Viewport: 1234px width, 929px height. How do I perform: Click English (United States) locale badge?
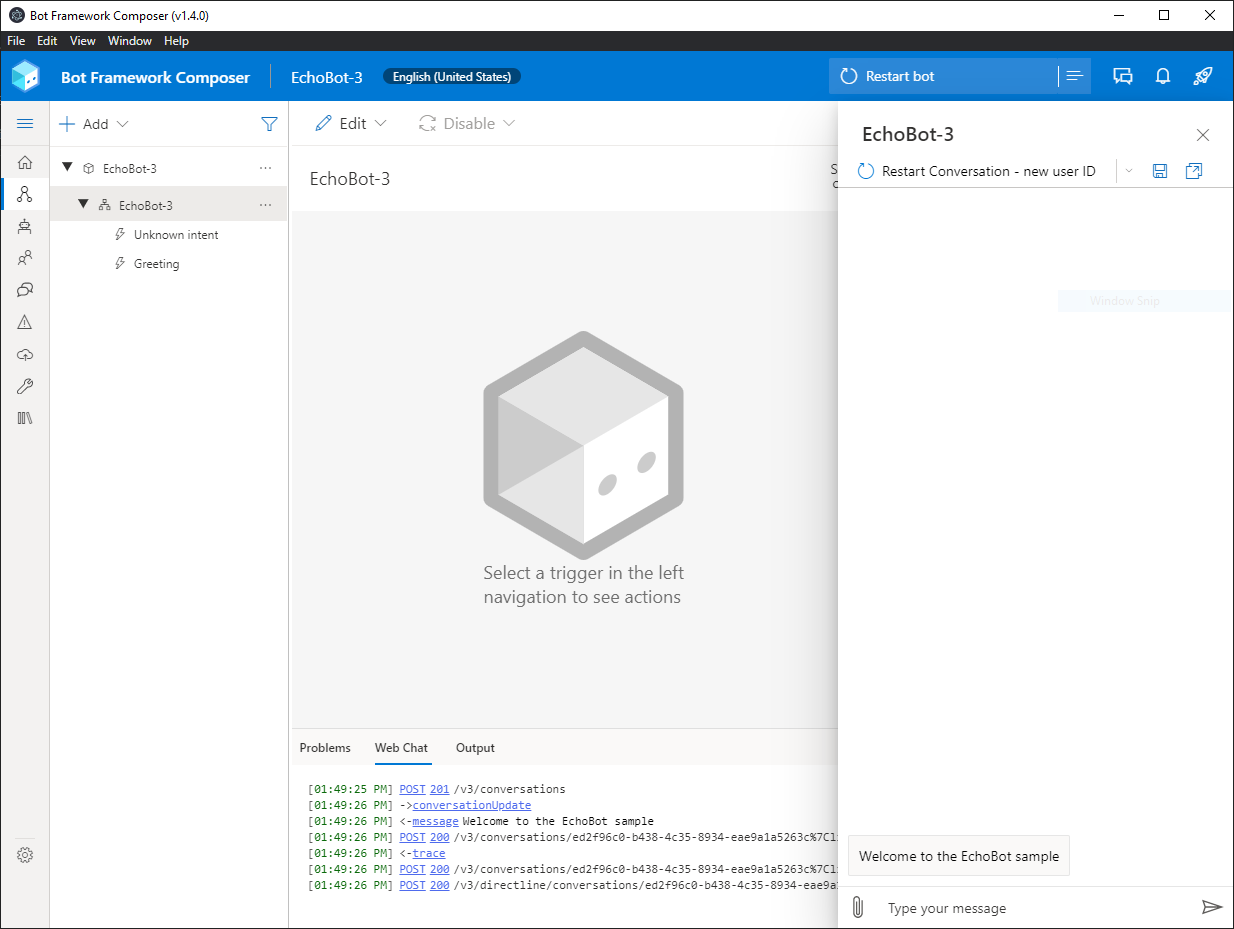[x=452, y=77]
